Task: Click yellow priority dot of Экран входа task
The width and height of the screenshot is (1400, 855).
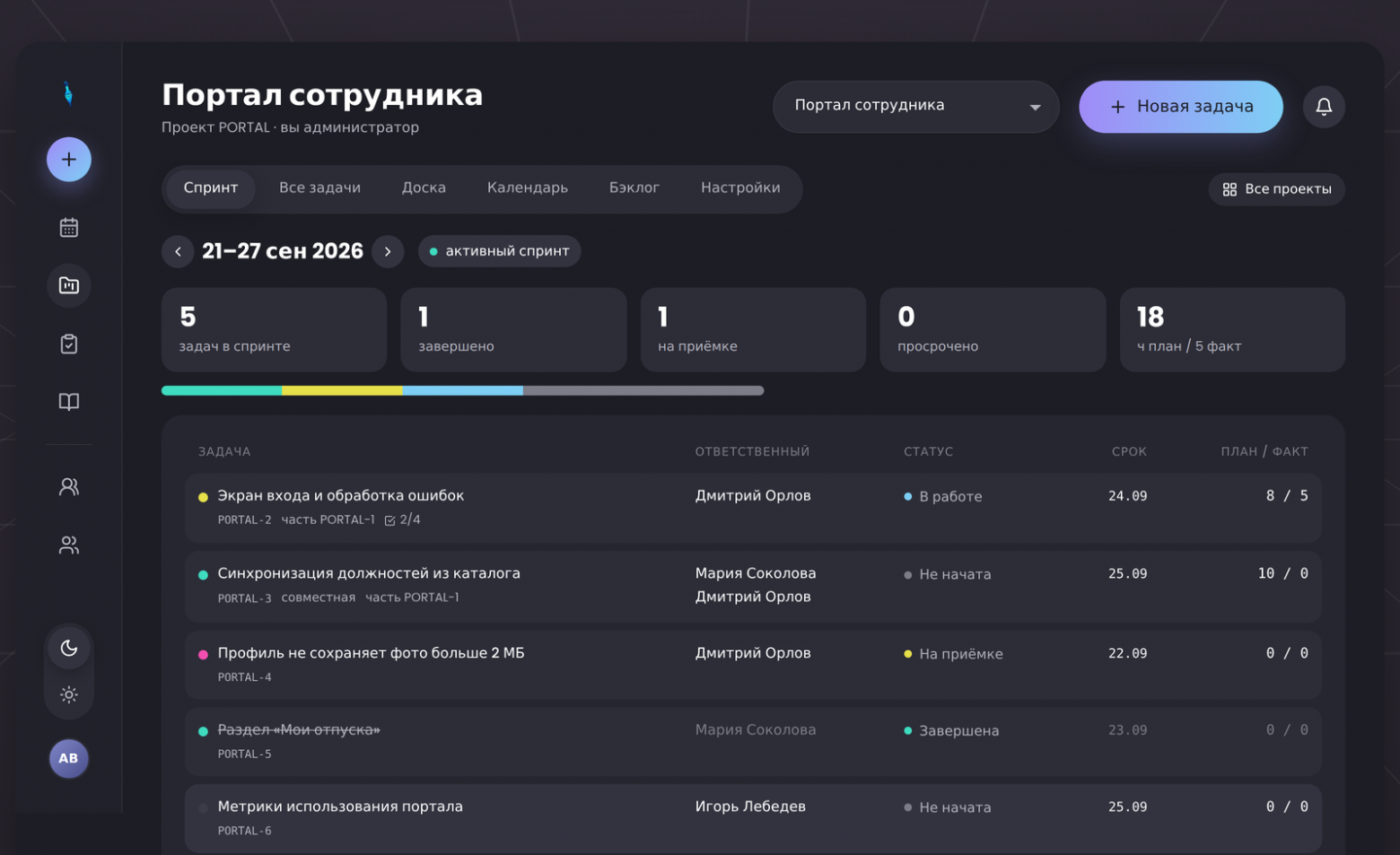Action: click(203, 497)
